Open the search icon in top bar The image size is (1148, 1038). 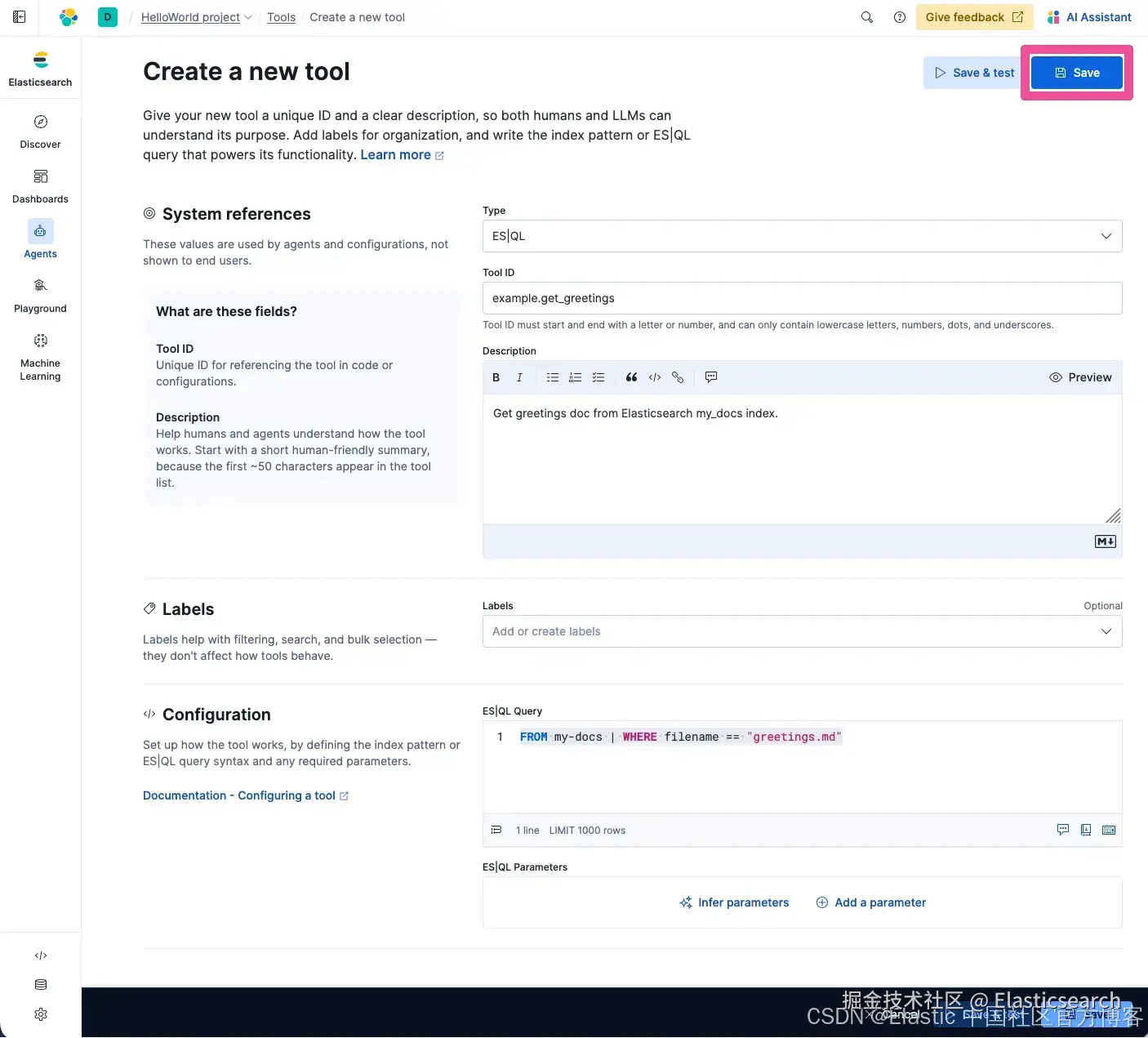(867, 17)
